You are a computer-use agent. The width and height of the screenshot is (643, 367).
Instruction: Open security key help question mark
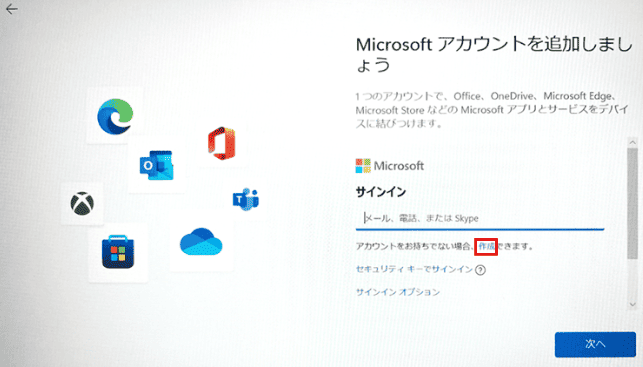[480, 270]
